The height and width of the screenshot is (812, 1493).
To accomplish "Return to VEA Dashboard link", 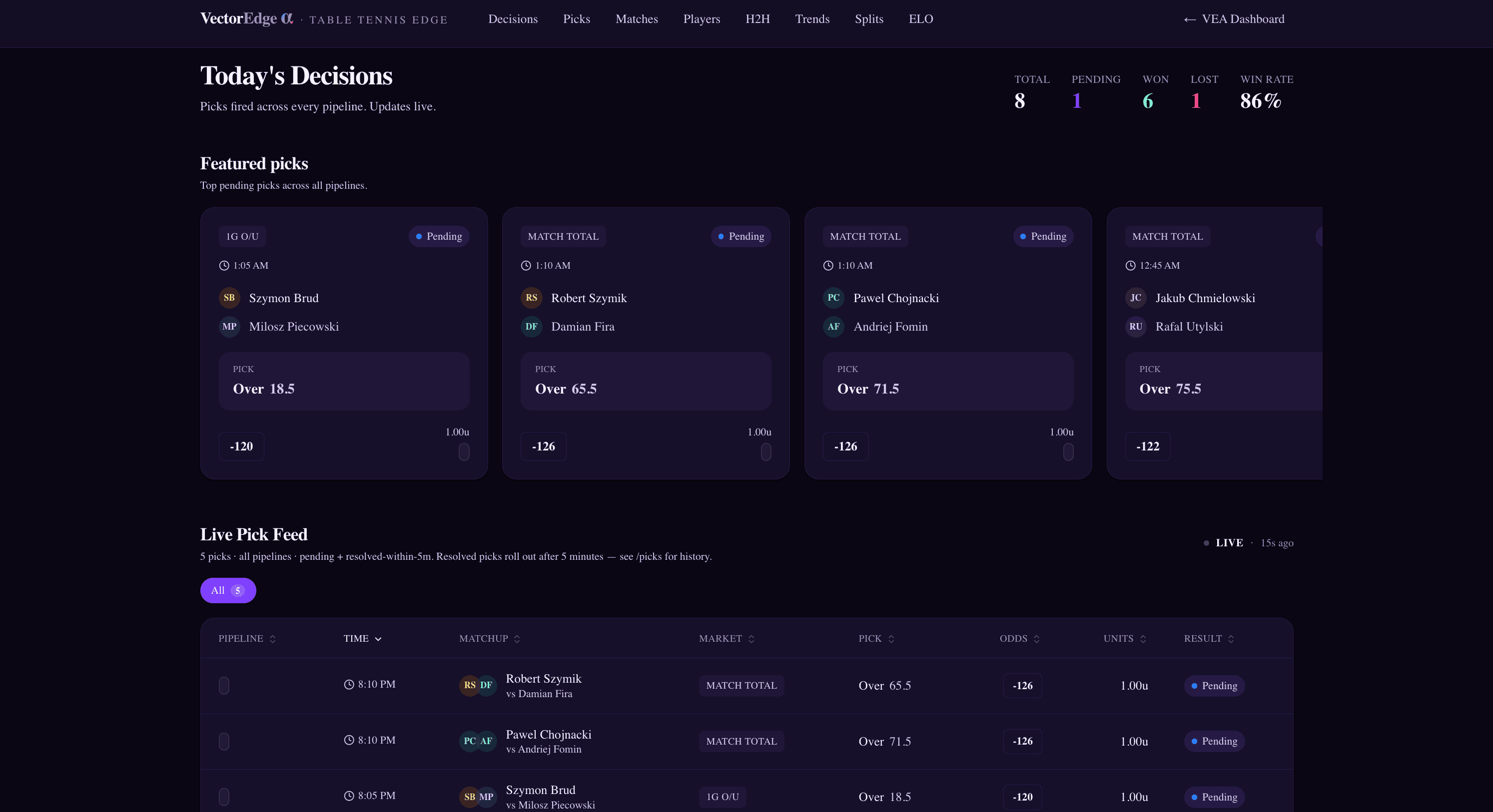I will [x=1234, y=19].
